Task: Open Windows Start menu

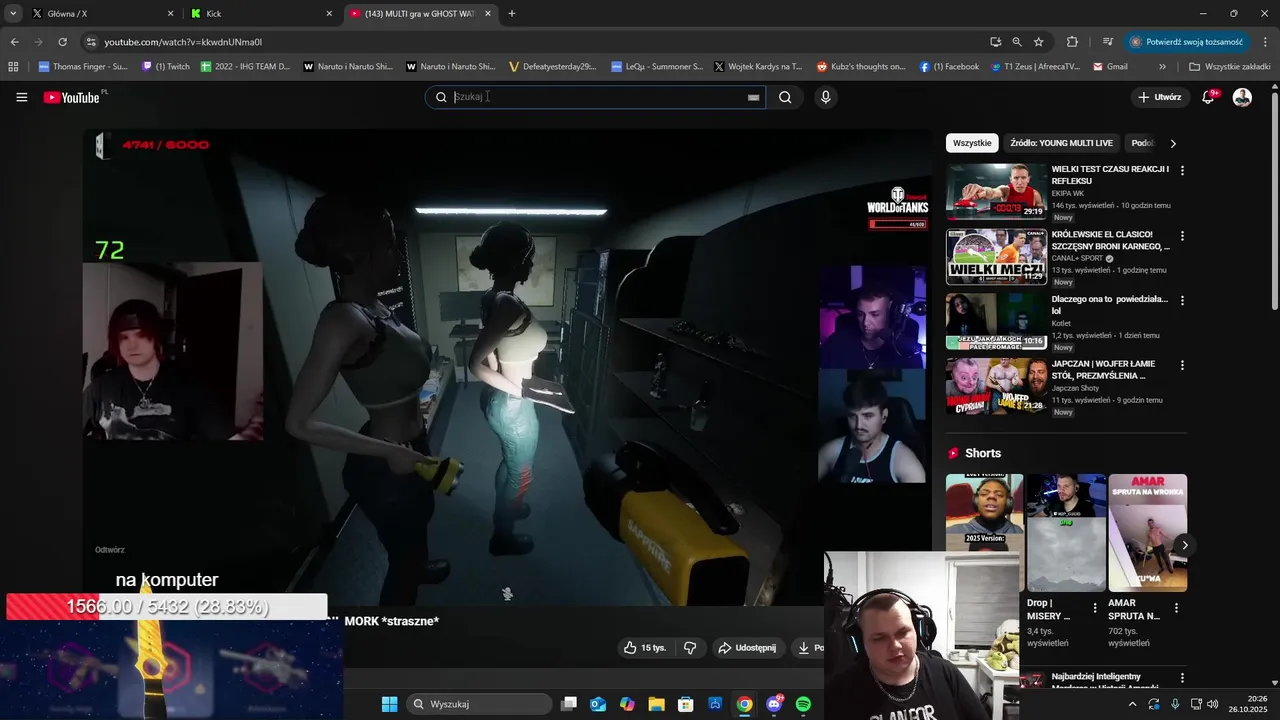Action: (x=389, y=704)
